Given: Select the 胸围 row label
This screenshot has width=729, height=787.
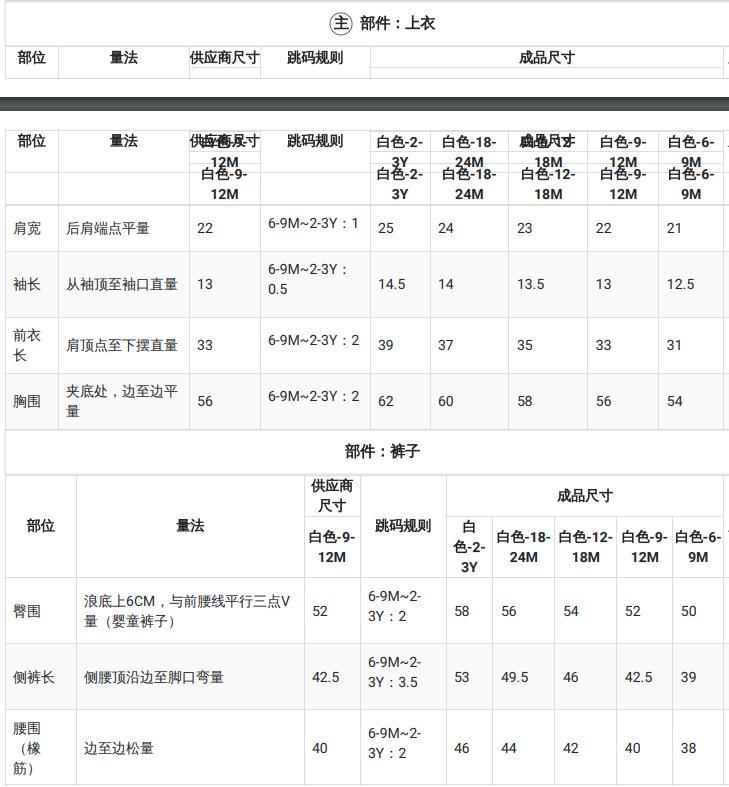Looking at the screenshot, I should [28, 401].
